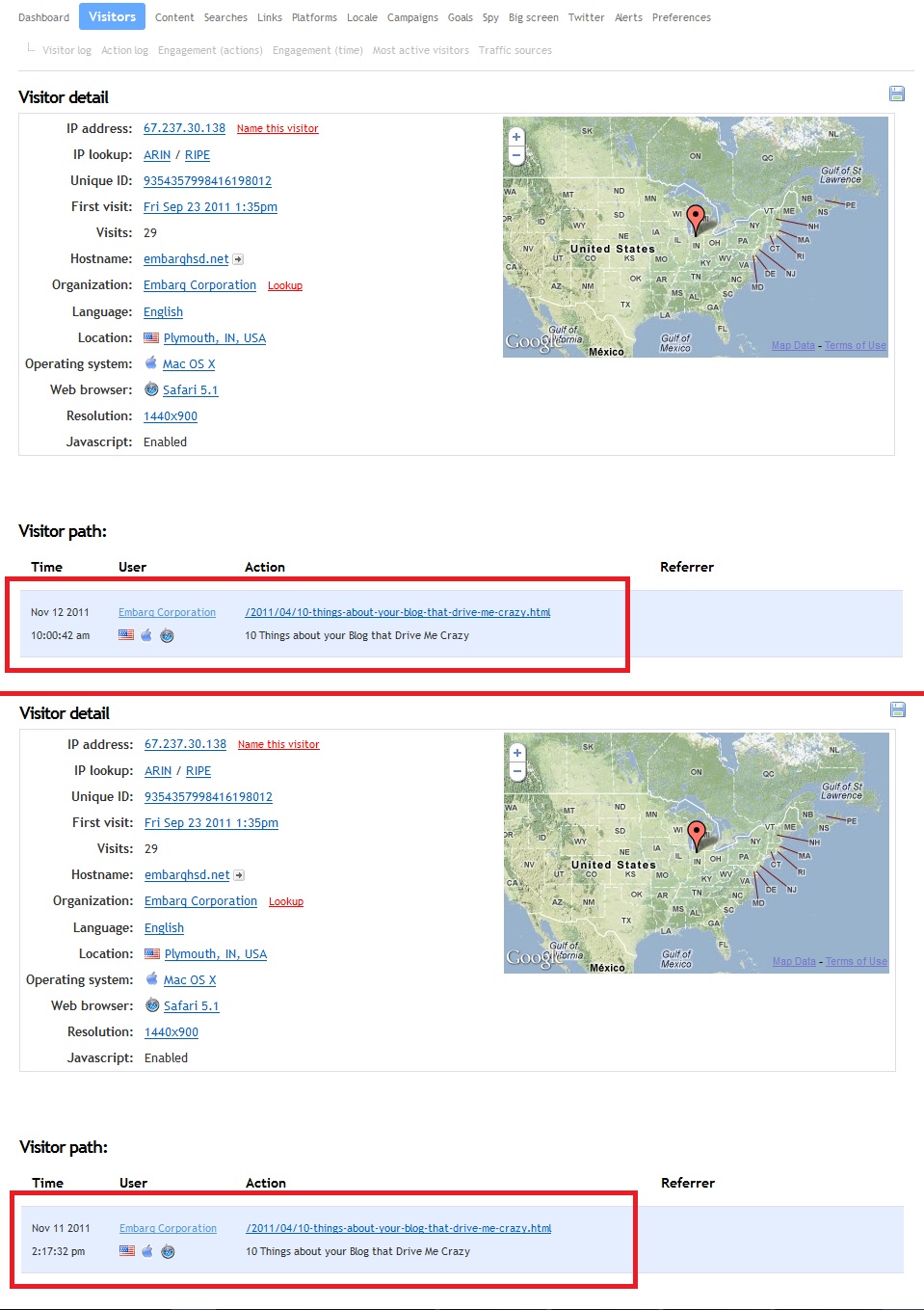Click US flag in upper Location row
924x1310 pixels.
click(x=151, y=338)
